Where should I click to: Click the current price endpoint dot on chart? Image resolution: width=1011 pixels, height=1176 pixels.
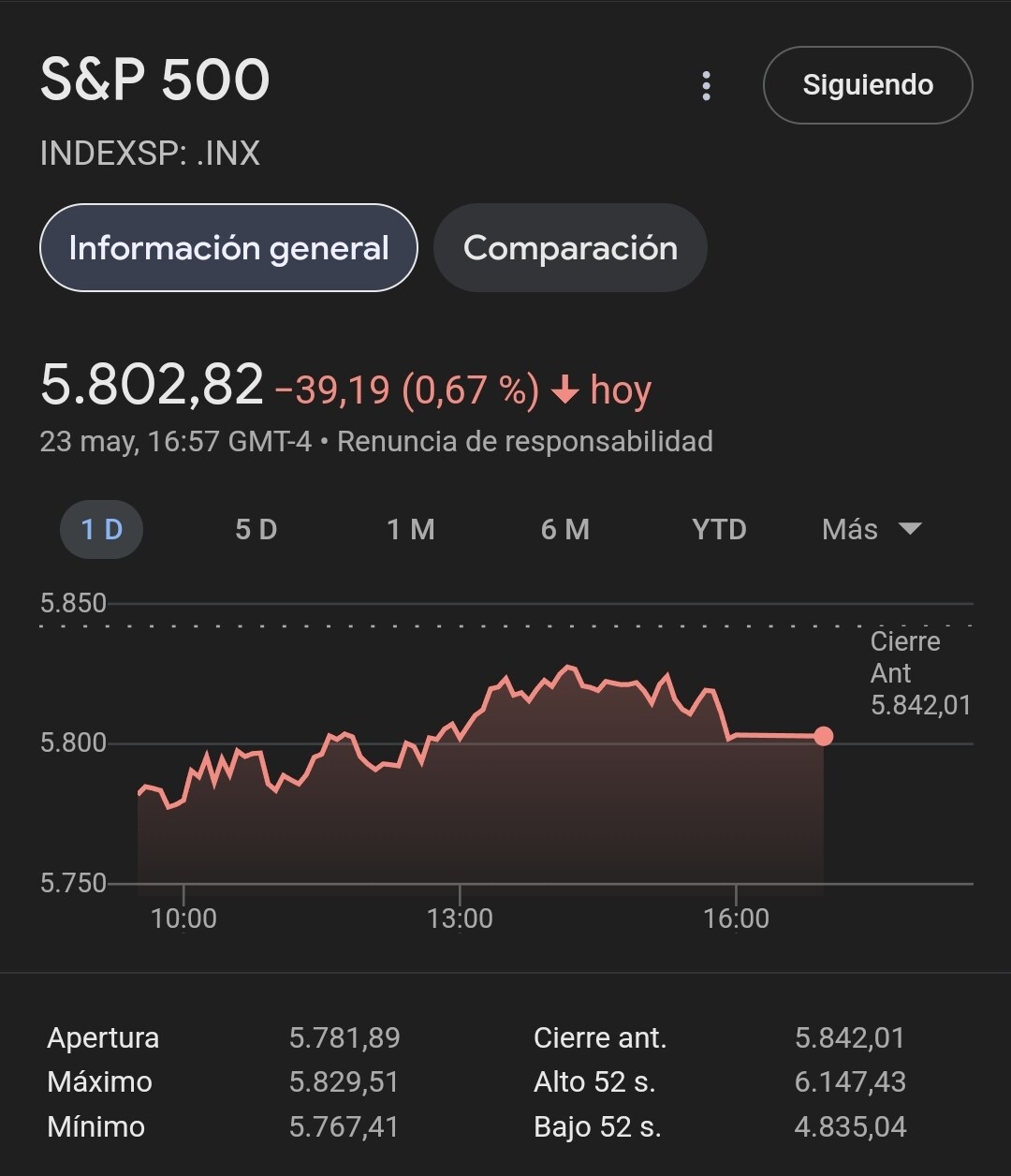[x=824, y=736]
